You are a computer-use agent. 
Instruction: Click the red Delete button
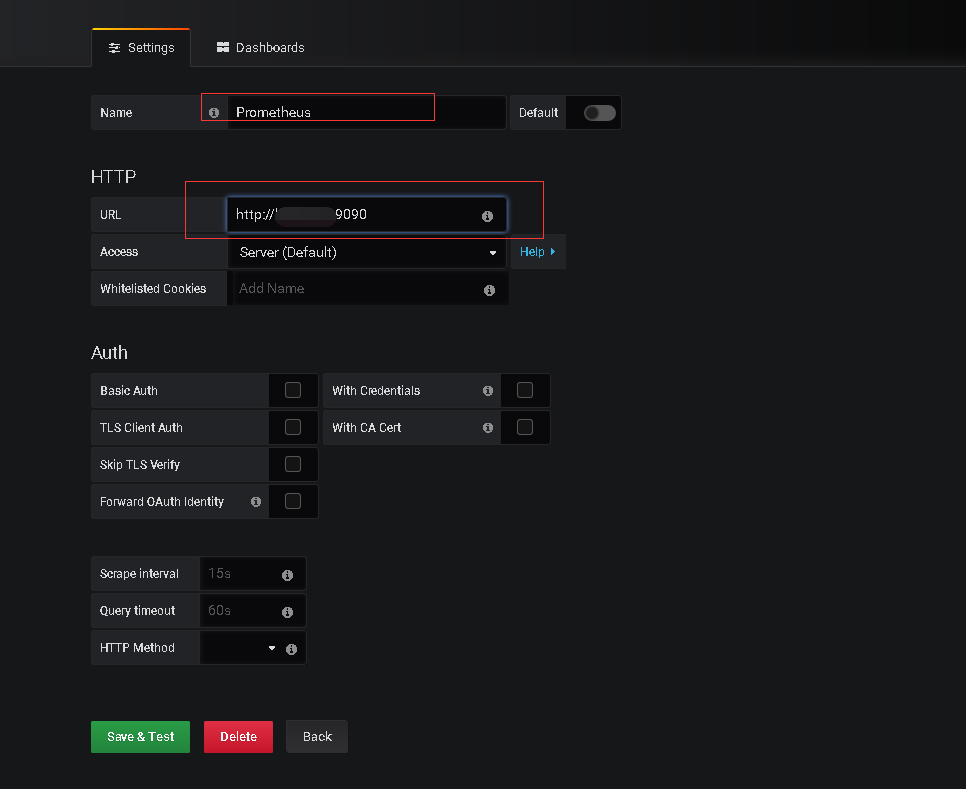[238, 737]
